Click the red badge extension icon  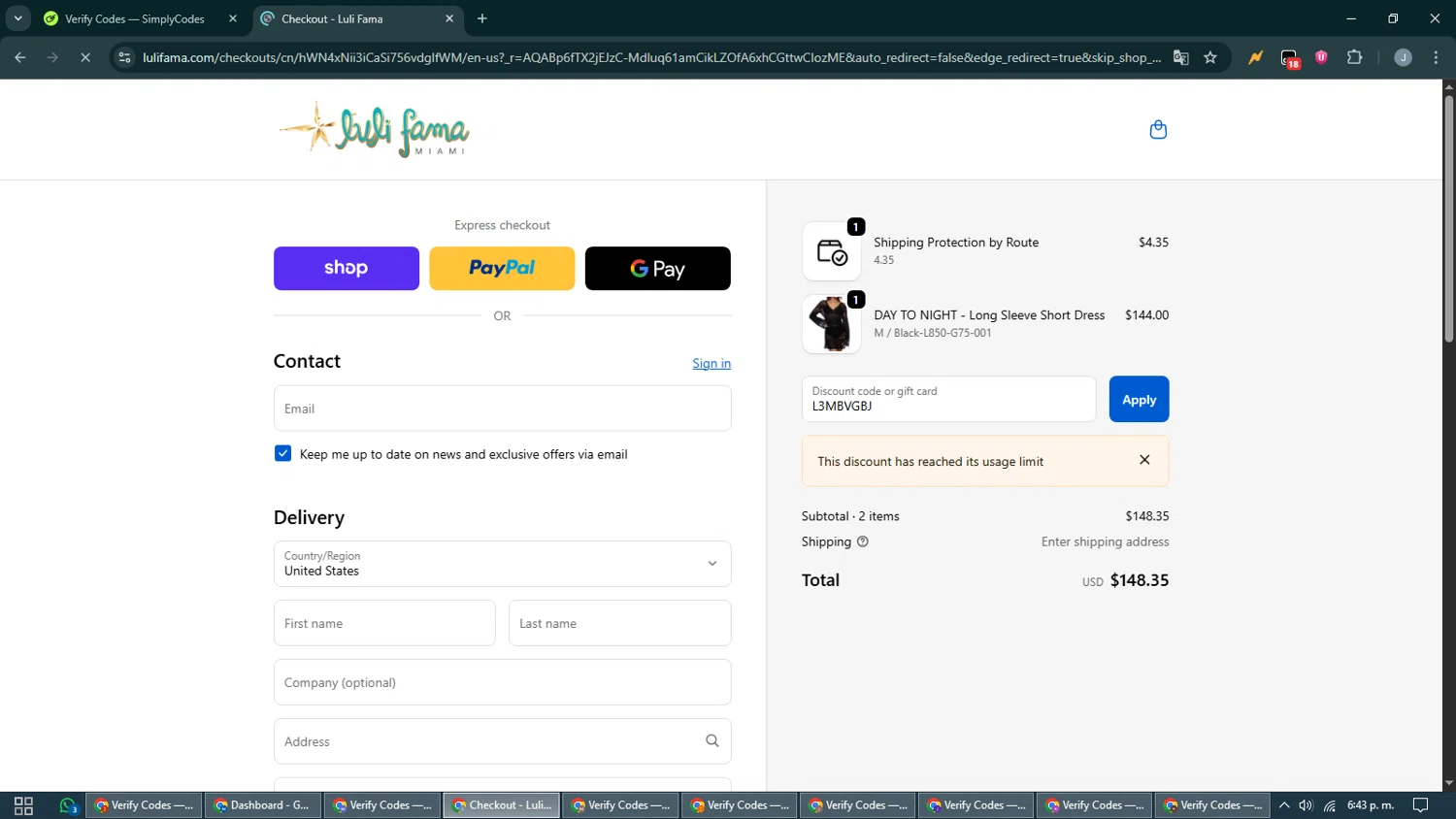(x=1290, y=58)
